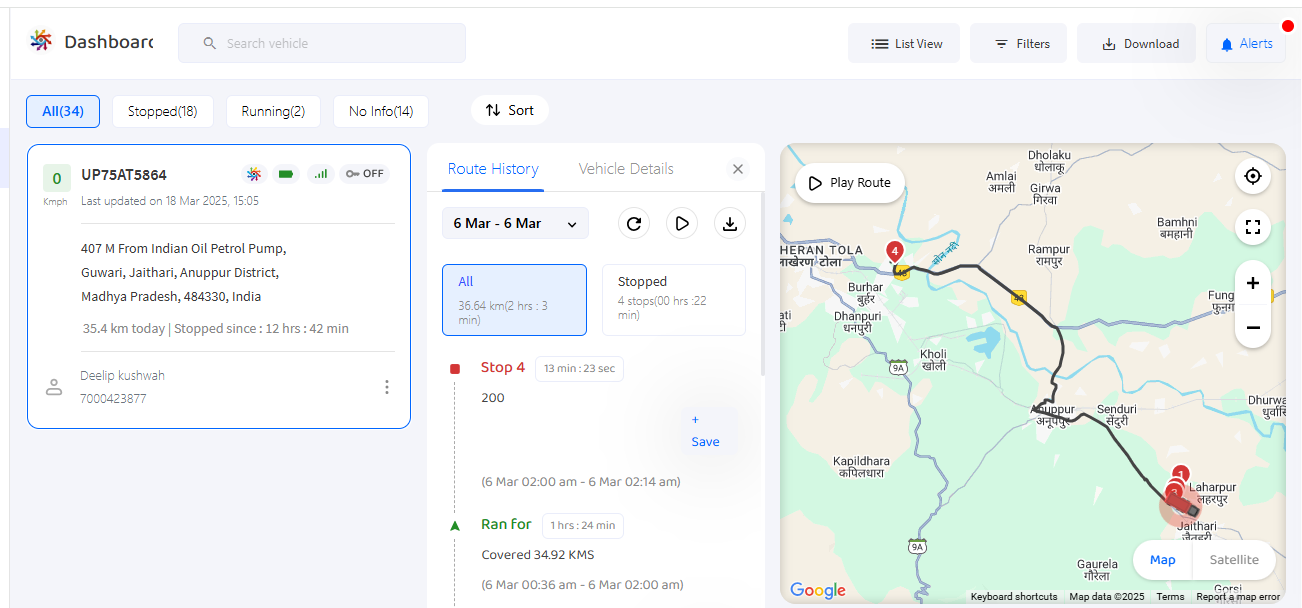The image size is (1302, 608).
Task: Click stop marker 4 on the map
Action: (895, 252)
